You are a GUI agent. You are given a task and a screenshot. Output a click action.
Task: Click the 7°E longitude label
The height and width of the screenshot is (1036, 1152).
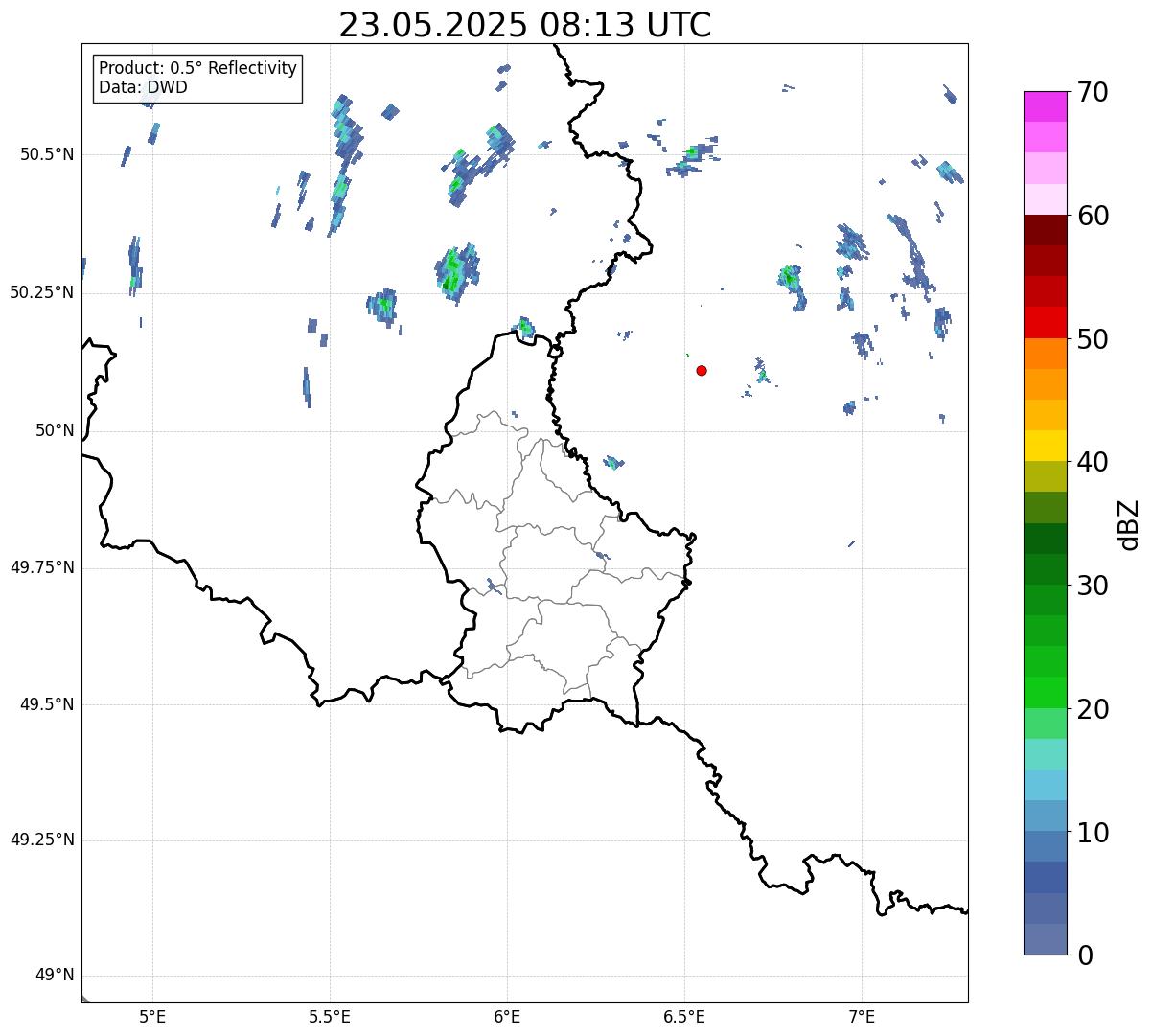pyautogui.click(x=862, y=1016)
